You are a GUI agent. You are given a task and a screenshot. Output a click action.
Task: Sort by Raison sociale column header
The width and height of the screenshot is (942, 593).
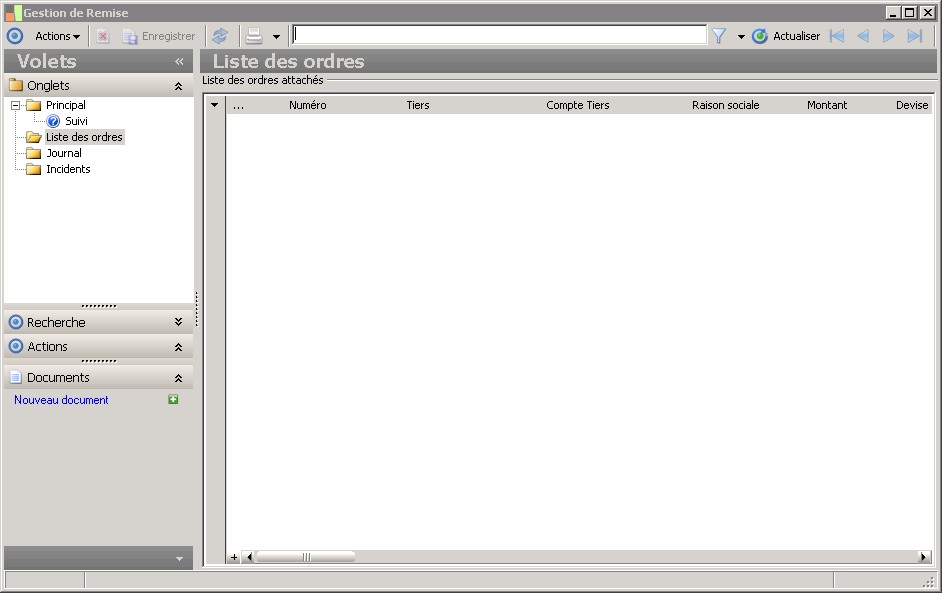point(725,105)
